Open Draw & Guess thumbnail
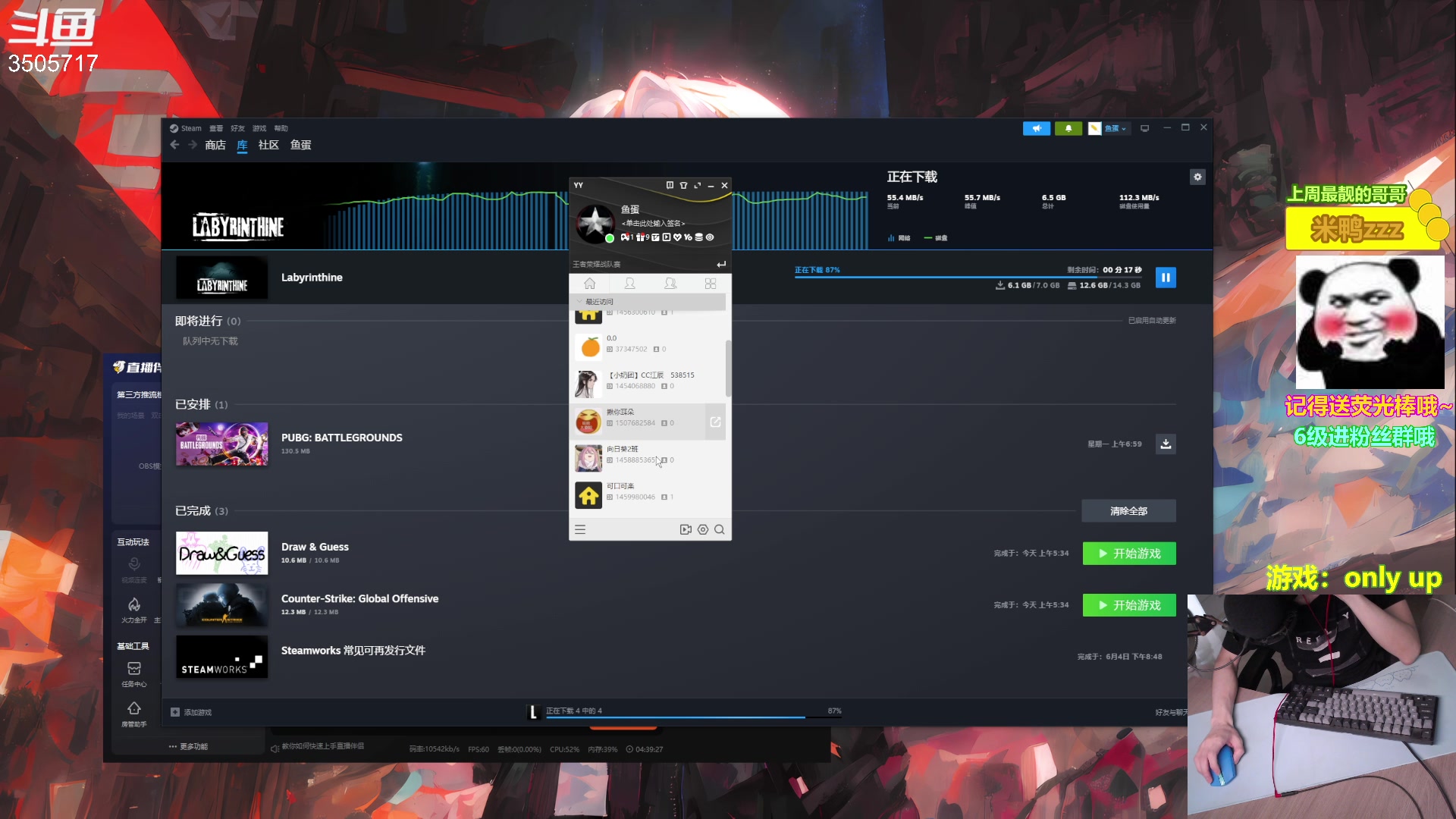Screen dimensions: 1456x819 [x=221, y=553]
